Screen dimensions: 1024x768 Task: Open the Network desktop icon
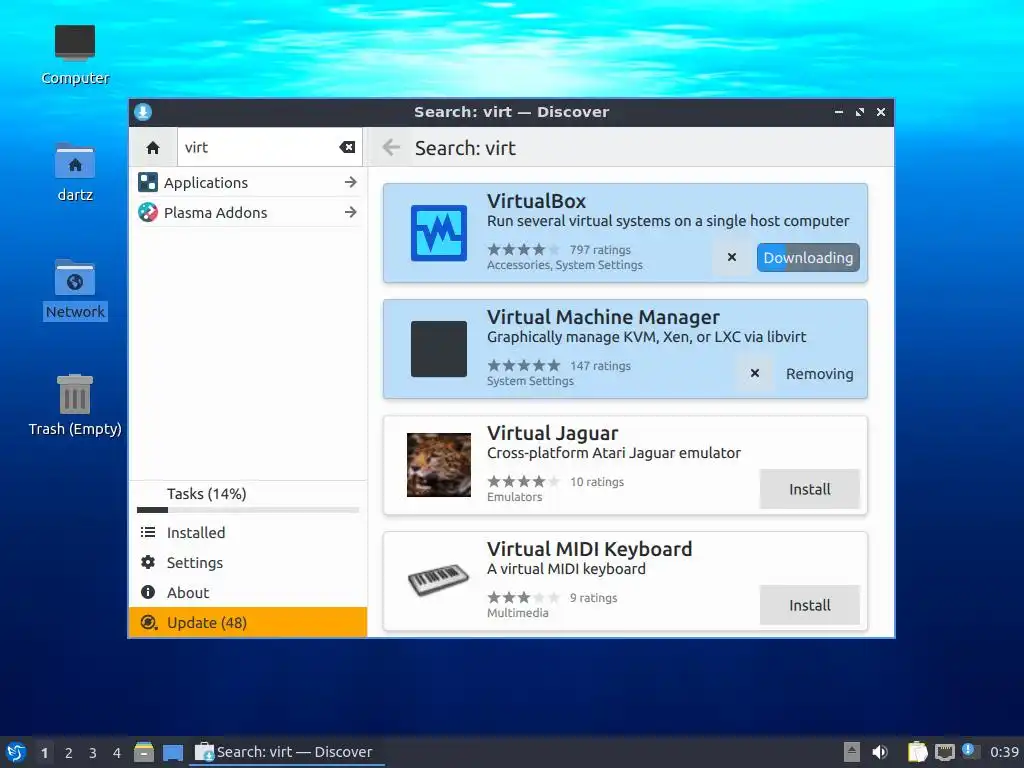tap(75, 289)
